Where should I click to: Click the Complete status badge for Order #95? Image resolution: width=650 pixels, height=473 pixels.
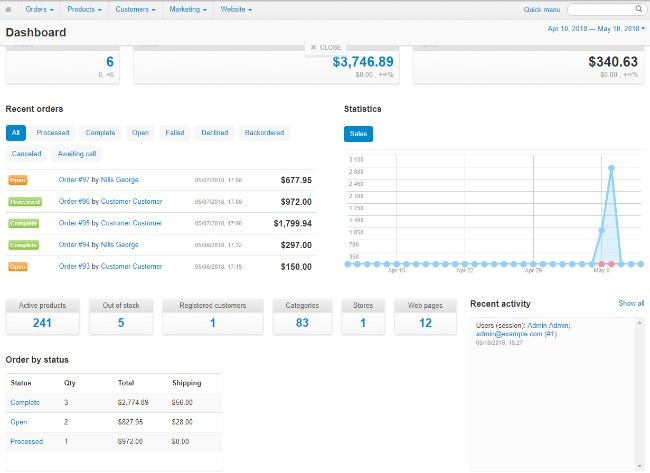(x=23, y=223)
